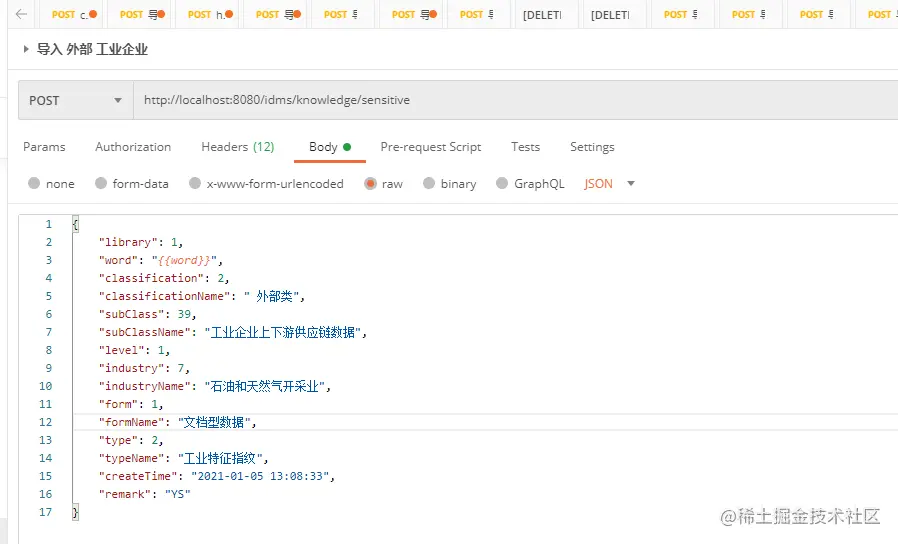898x544 pixels.
Task: Open the JSON format dropdown
Action: click(x=609, y=183)
